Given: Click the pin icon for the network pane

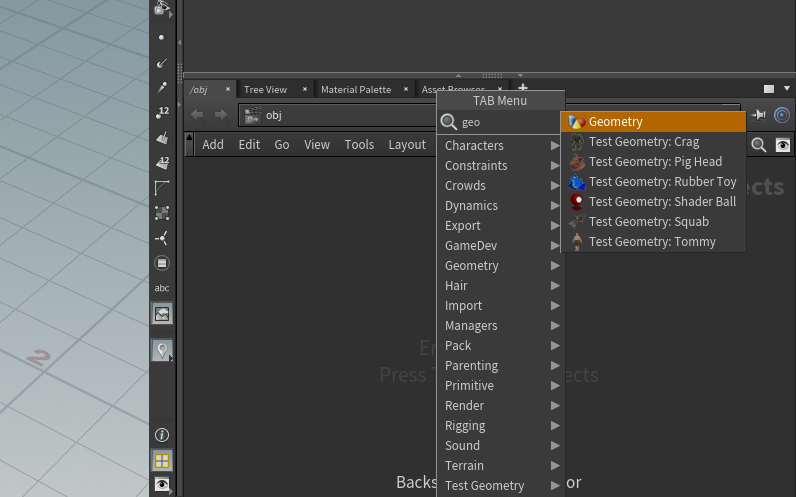Looking at the screenshot, I should click(759, 115).
